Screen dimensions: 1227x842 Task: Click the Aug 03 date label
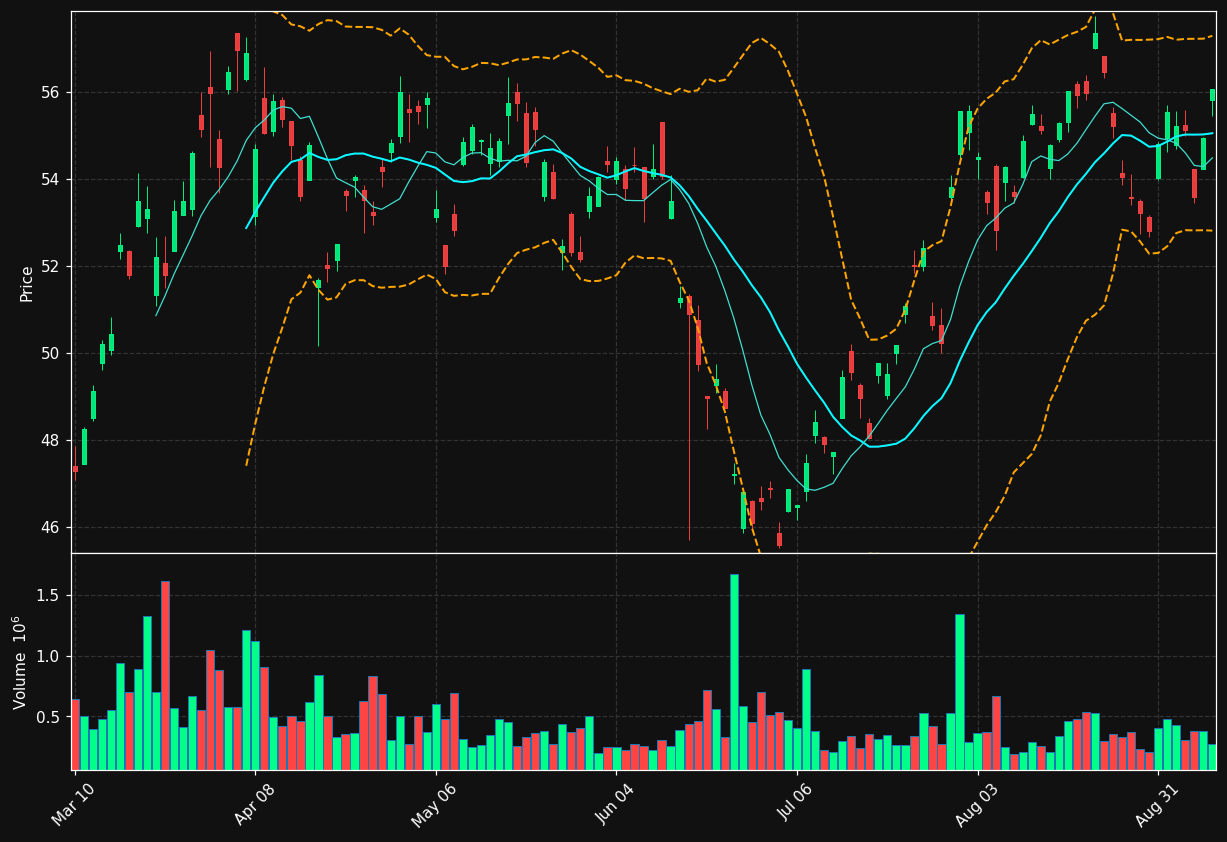(x=976, y=804)
